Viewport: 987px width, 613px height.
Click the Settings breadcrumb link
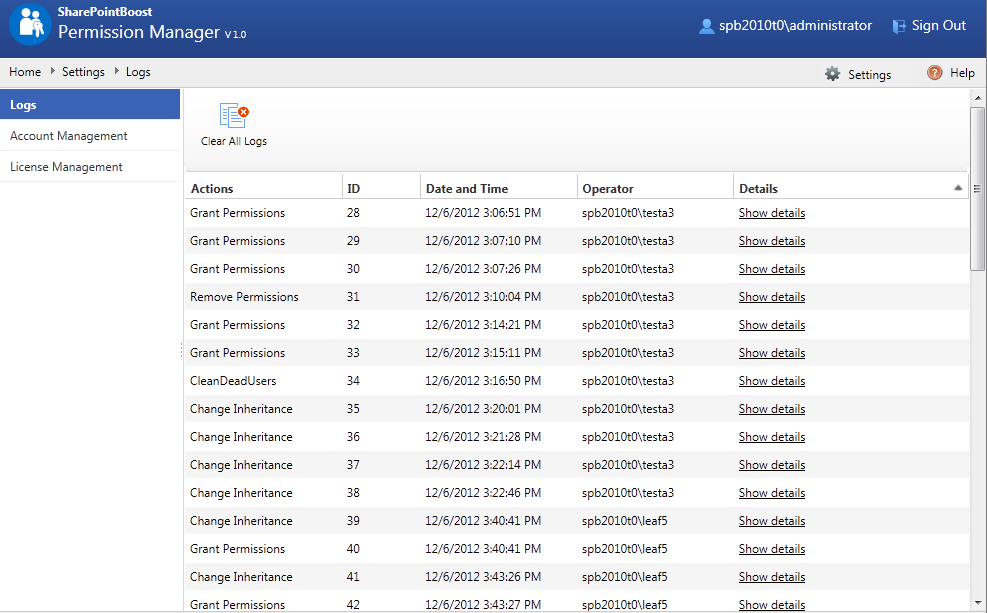tap(83, 72)
